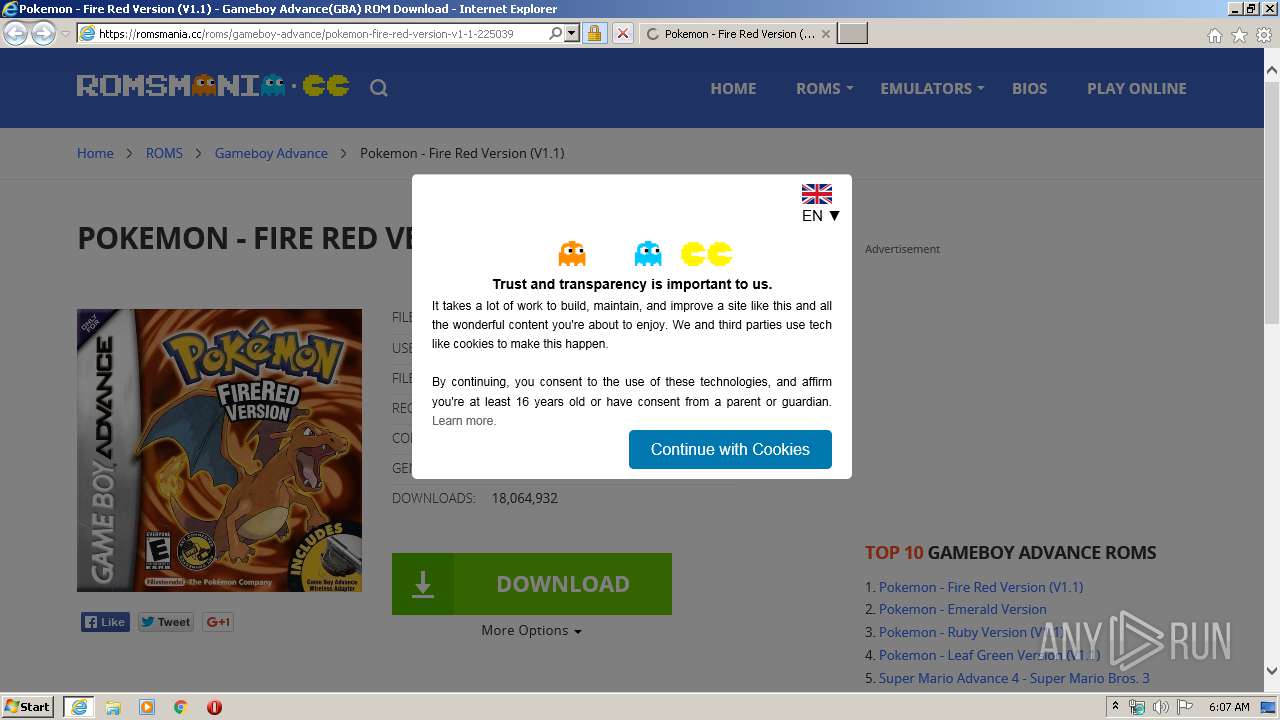Image resolution: width=1280 pixels, height=720 pixels.
Task: Open Super Mario Advance 4 link
Action: (x=1014, y=678)
